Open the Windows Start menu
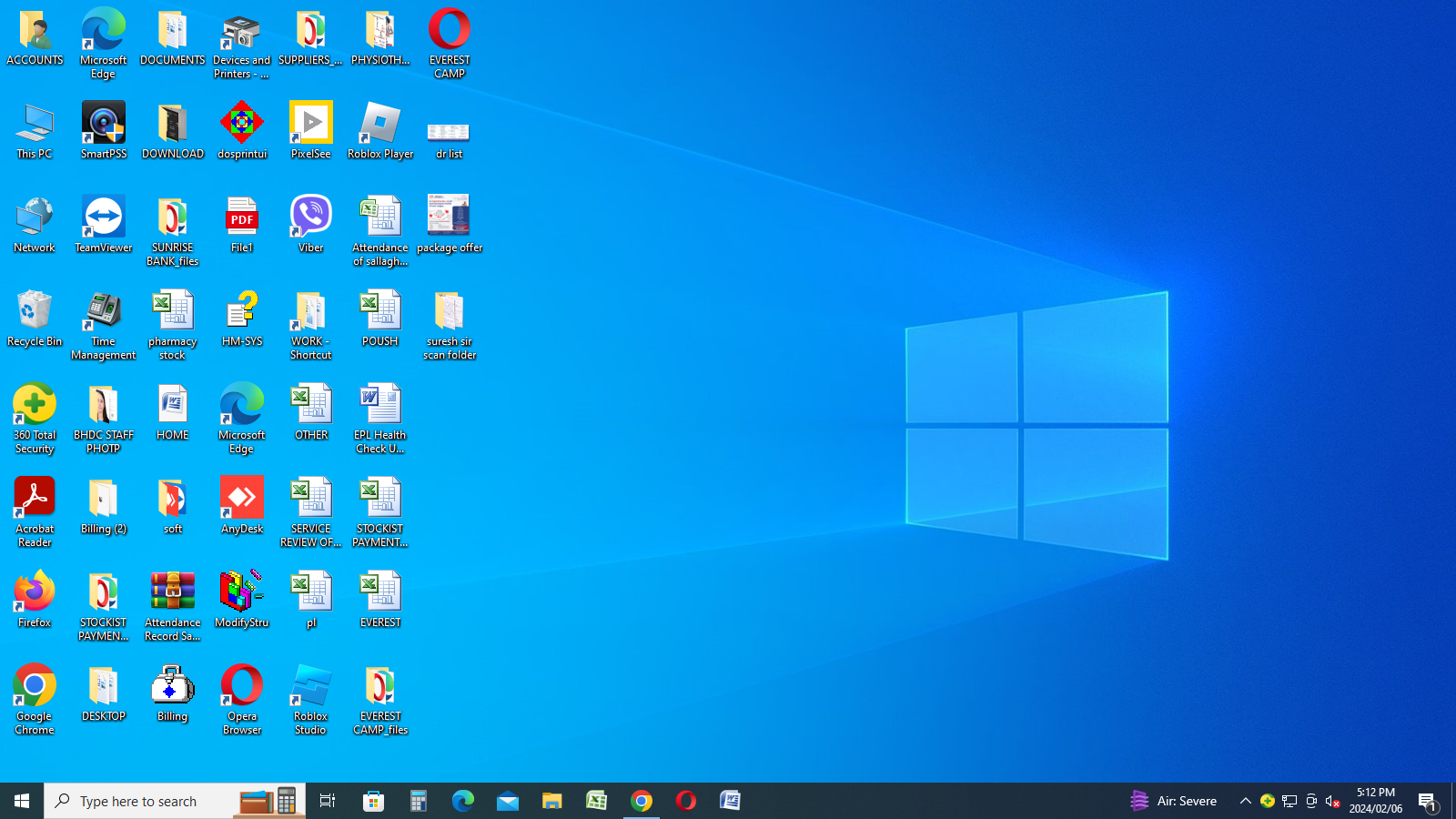 pos(22,801)
